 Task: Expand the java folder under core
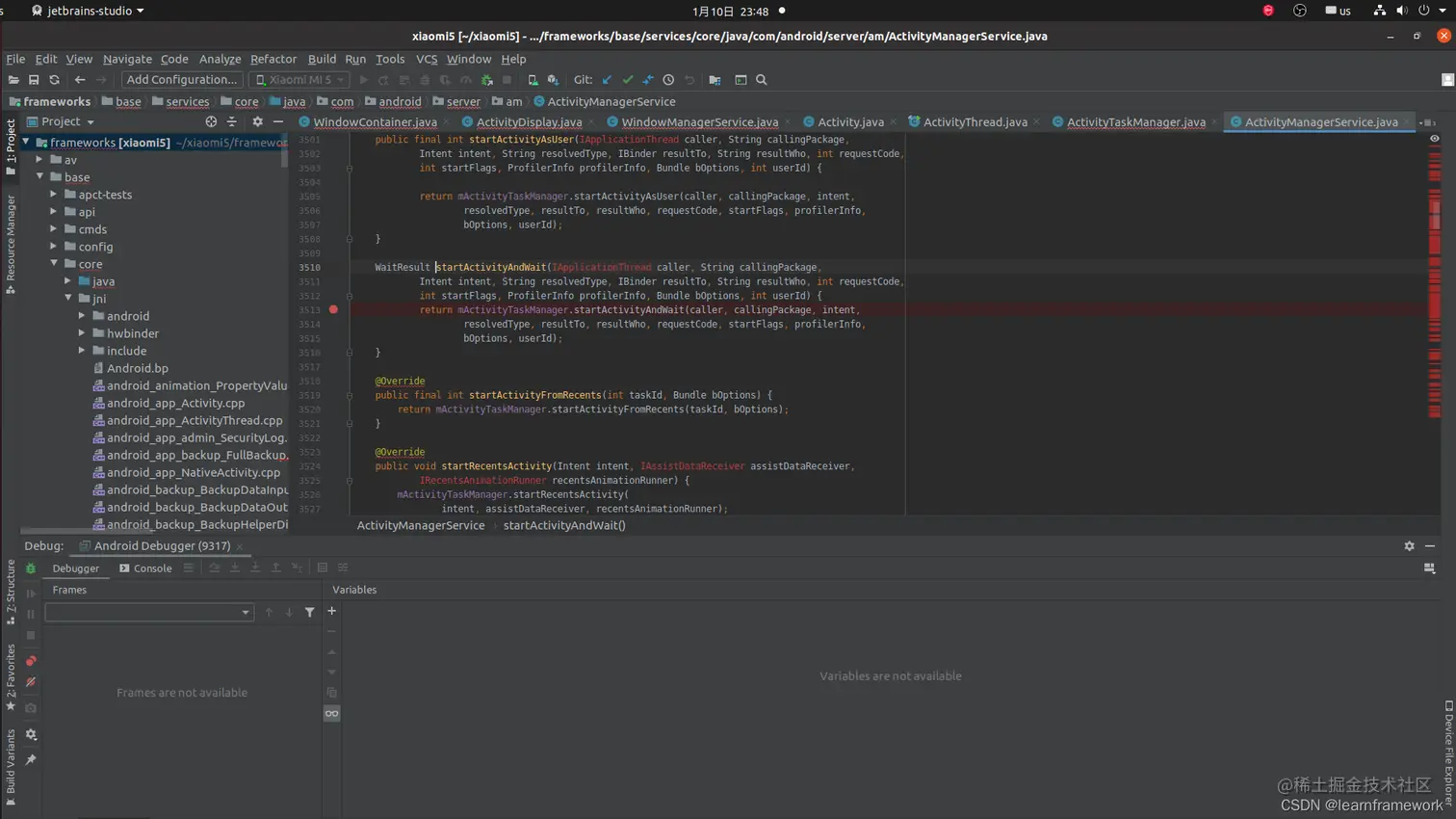pos(68,281)
